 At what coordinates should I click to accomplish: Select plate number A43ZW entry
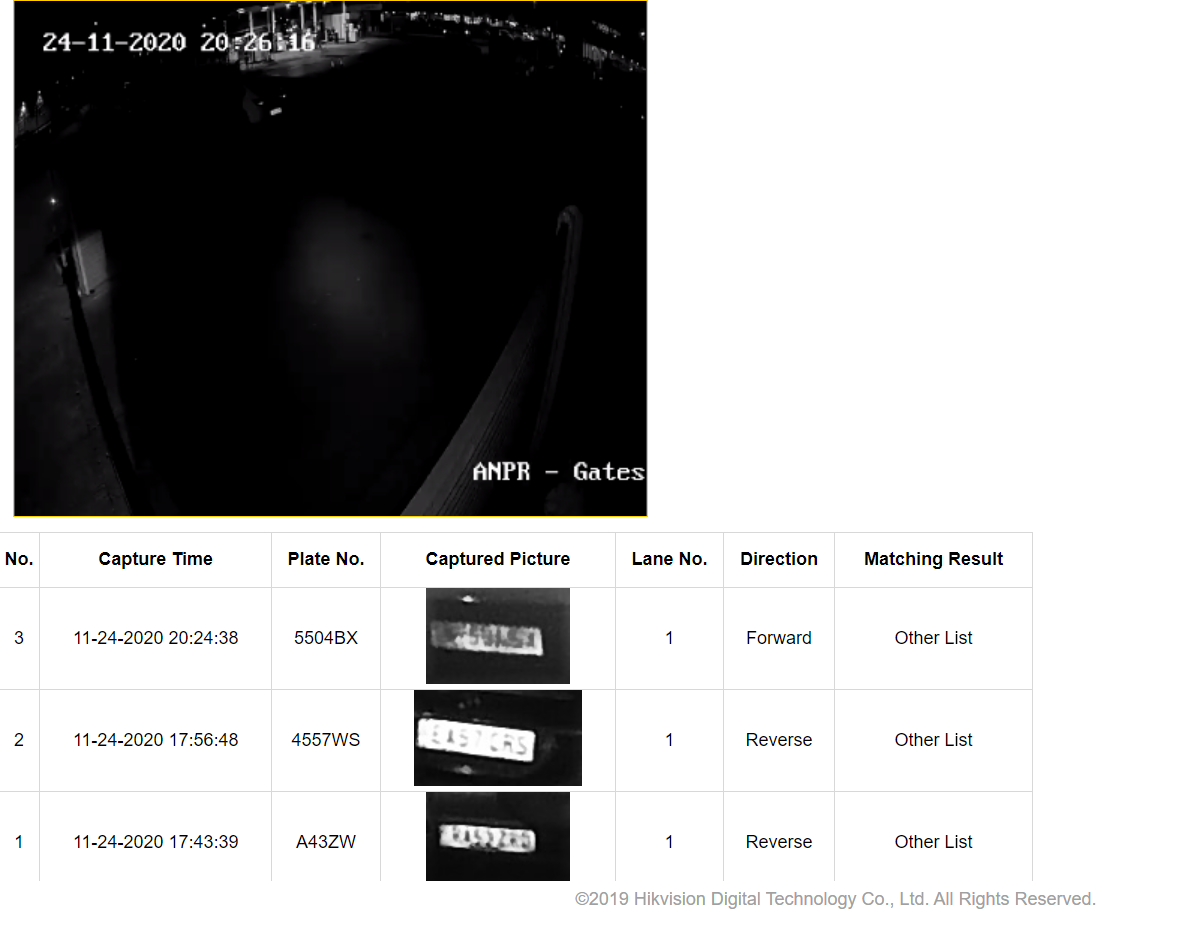(x=326, y=842)
